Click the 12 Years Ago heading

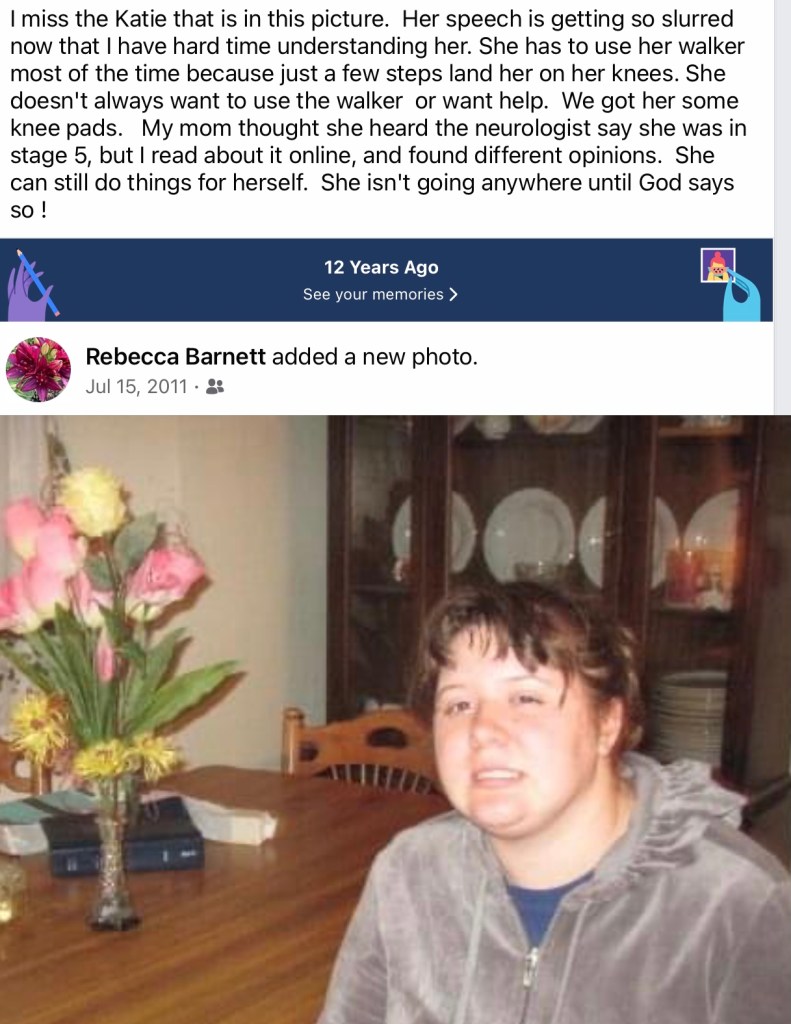coord(381,267)
